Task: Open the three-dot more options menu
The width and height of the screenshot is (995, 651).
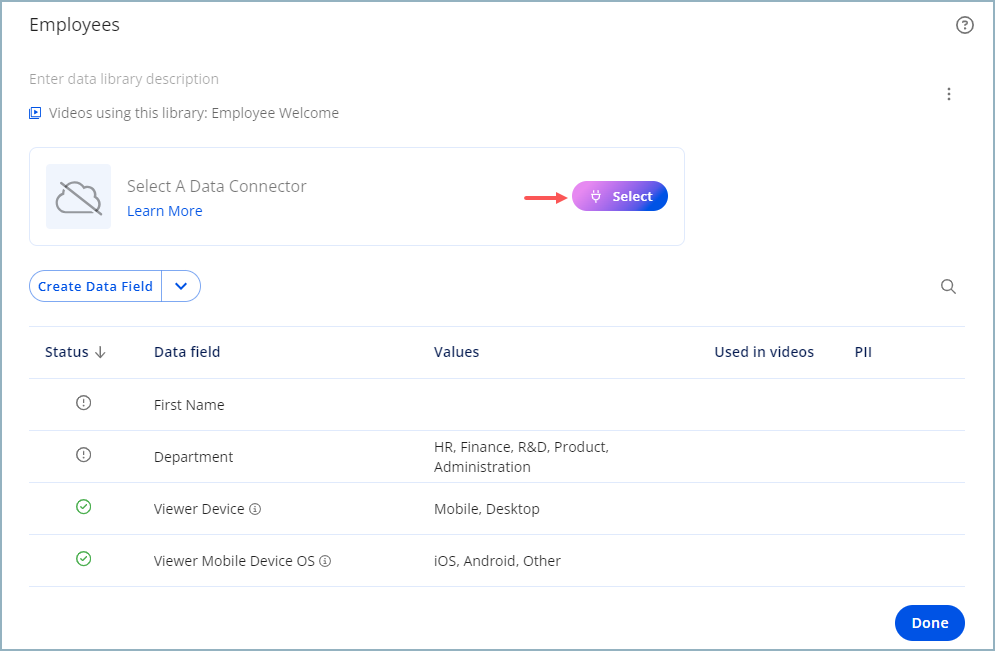Action: tap(949, 94)
